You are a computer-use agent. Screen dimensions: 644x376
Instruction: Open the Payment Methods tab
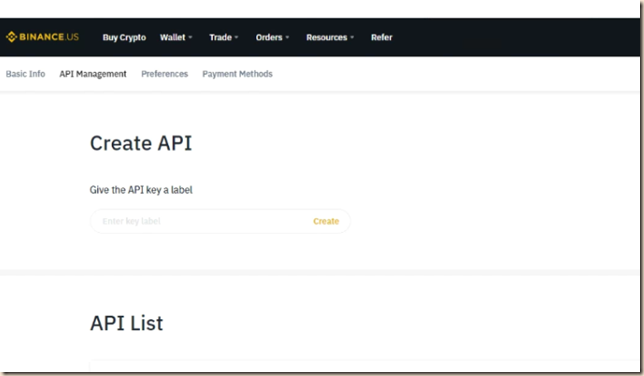coord(237,74)
